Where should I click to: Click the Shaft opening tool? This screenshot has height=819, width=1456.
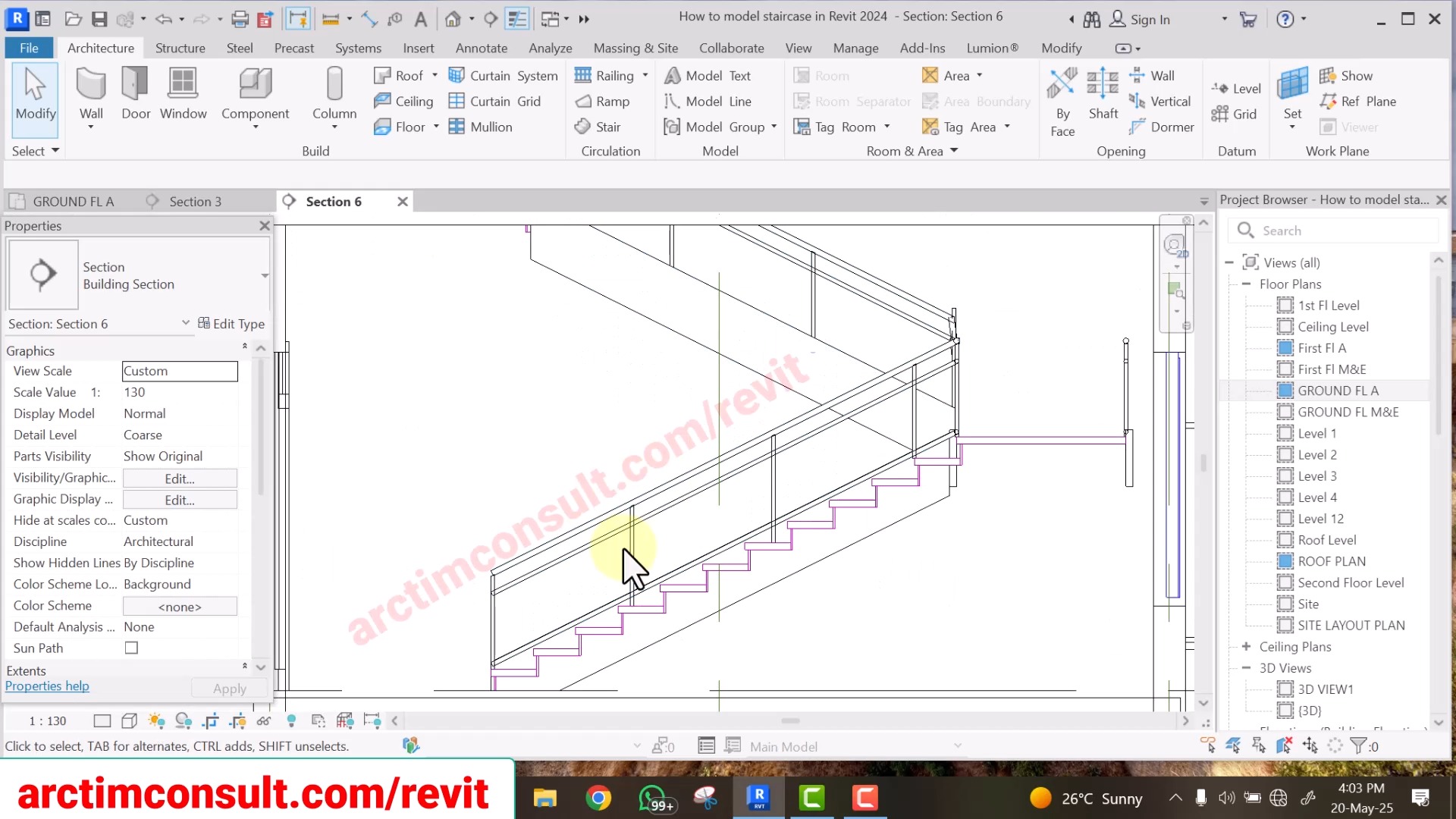click(x=1103, y=94)
